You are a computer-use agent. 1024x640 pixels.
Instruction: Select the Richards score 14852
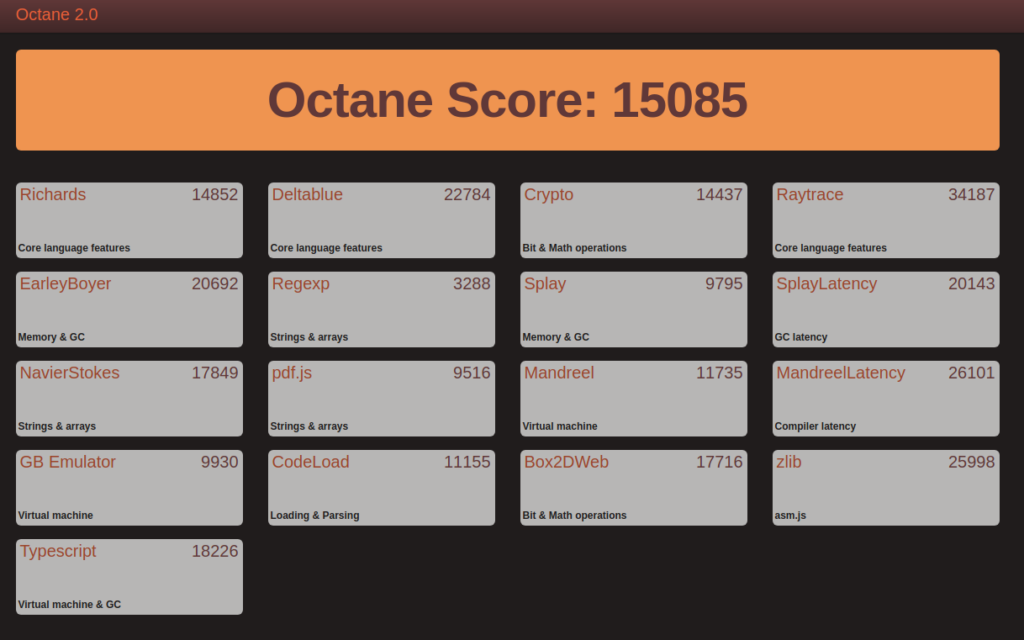click(x=215, y=195)
